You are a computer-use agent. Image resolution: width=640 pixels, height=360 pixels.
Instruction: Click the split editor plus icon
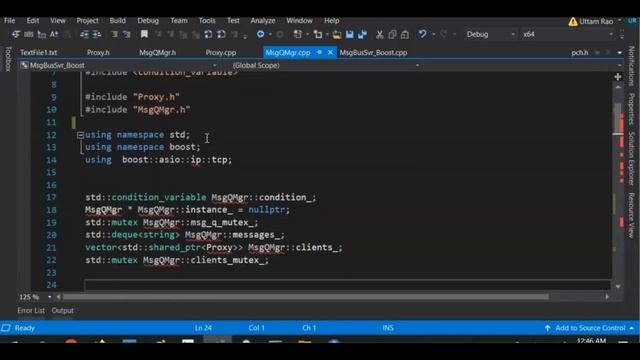coord(618,77)
